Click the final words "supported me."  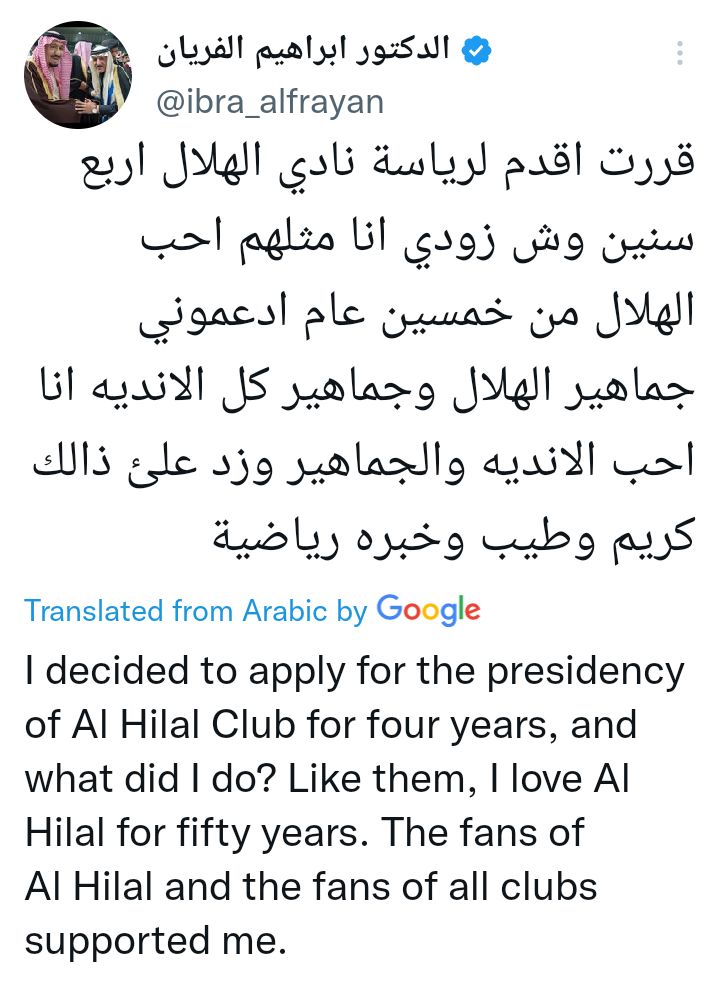tap(155, 943)
